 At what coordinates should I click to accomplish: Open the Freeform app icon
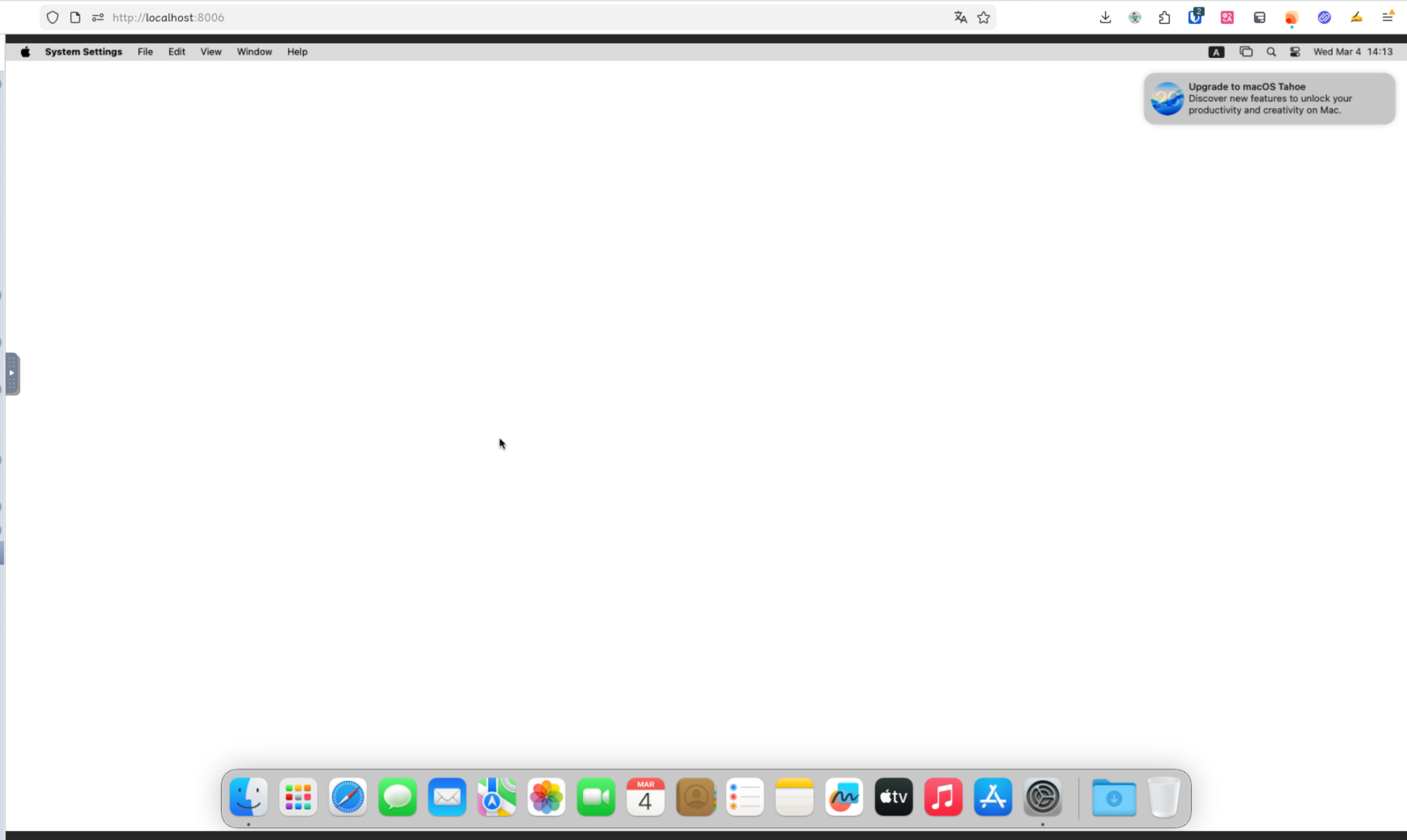coord(844,796)
